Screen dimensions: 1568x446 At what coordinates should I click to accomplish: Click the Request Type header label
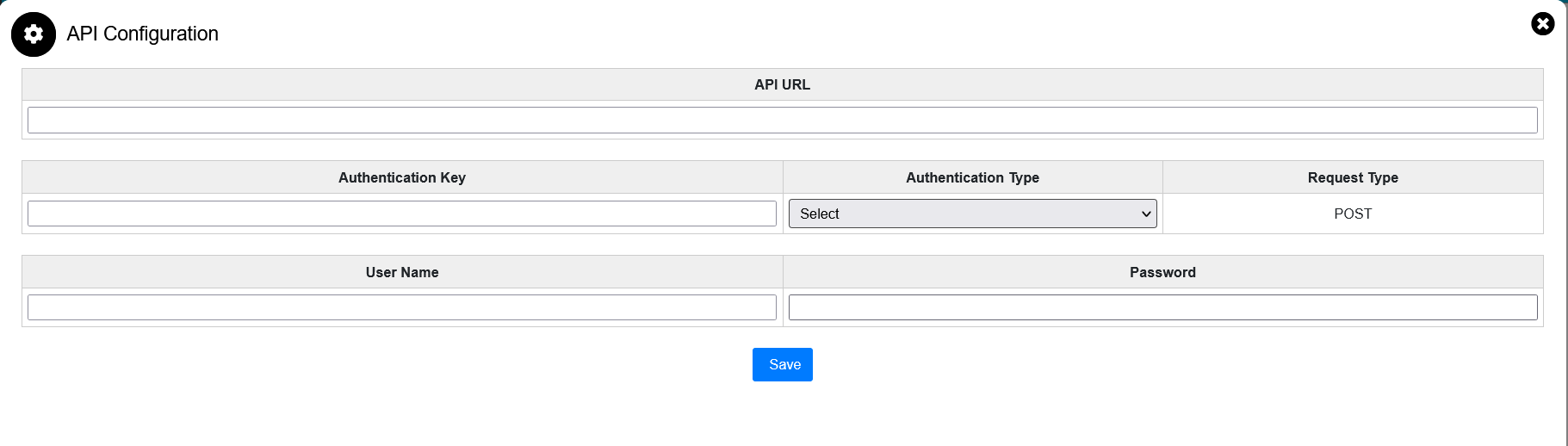pos(1352,177)
